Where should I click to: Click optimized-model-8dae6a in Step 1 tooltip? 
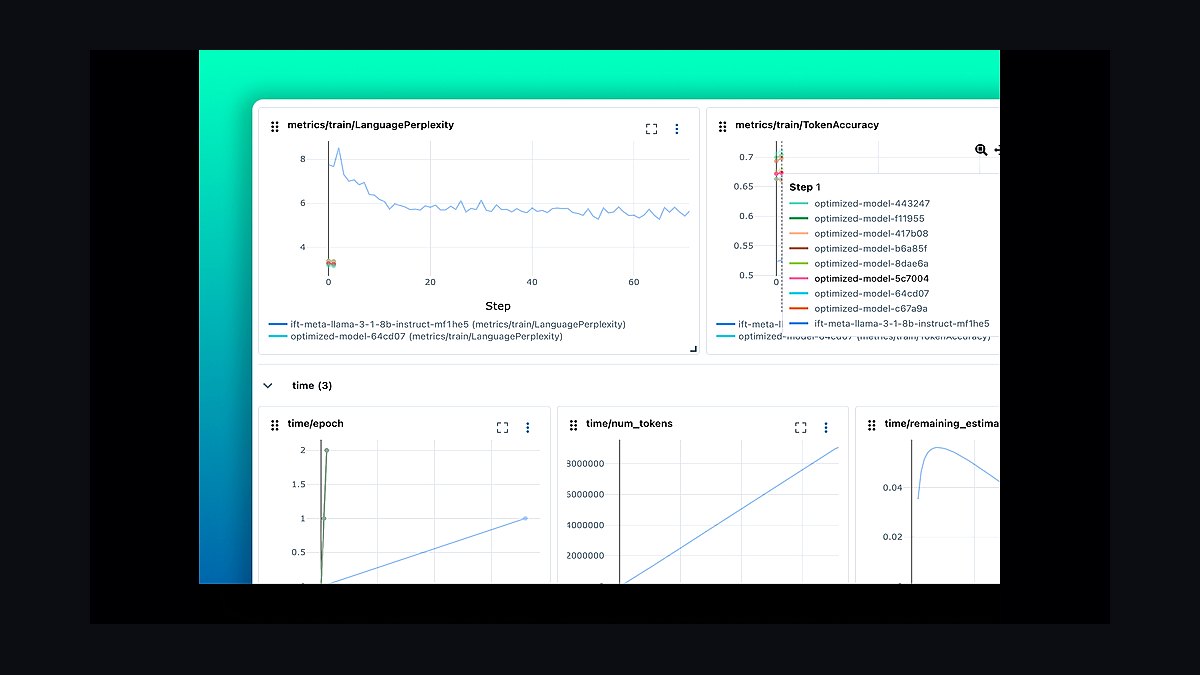(860, 263)
